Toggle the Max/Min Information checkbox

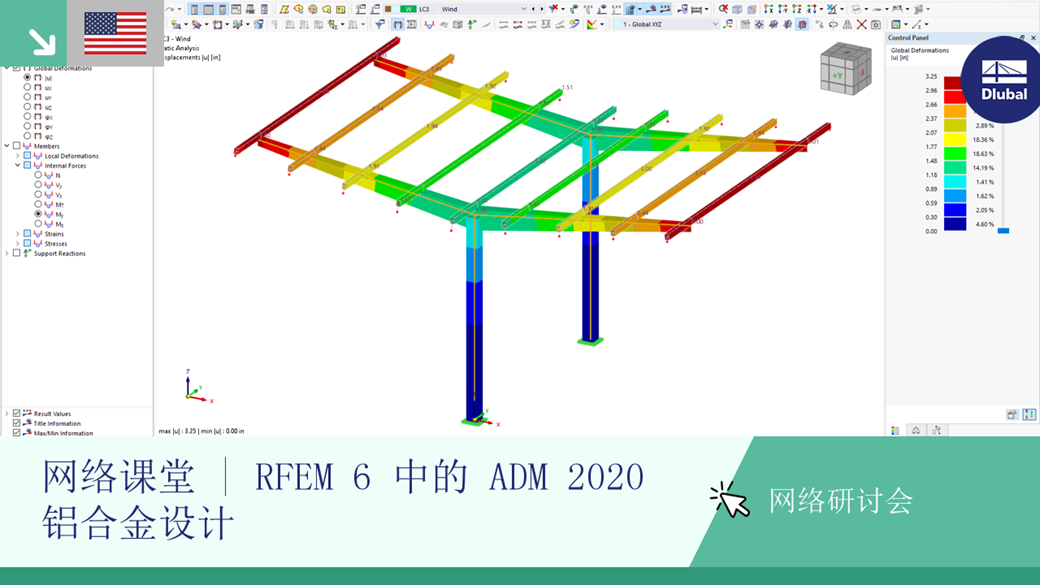[17, 432]
